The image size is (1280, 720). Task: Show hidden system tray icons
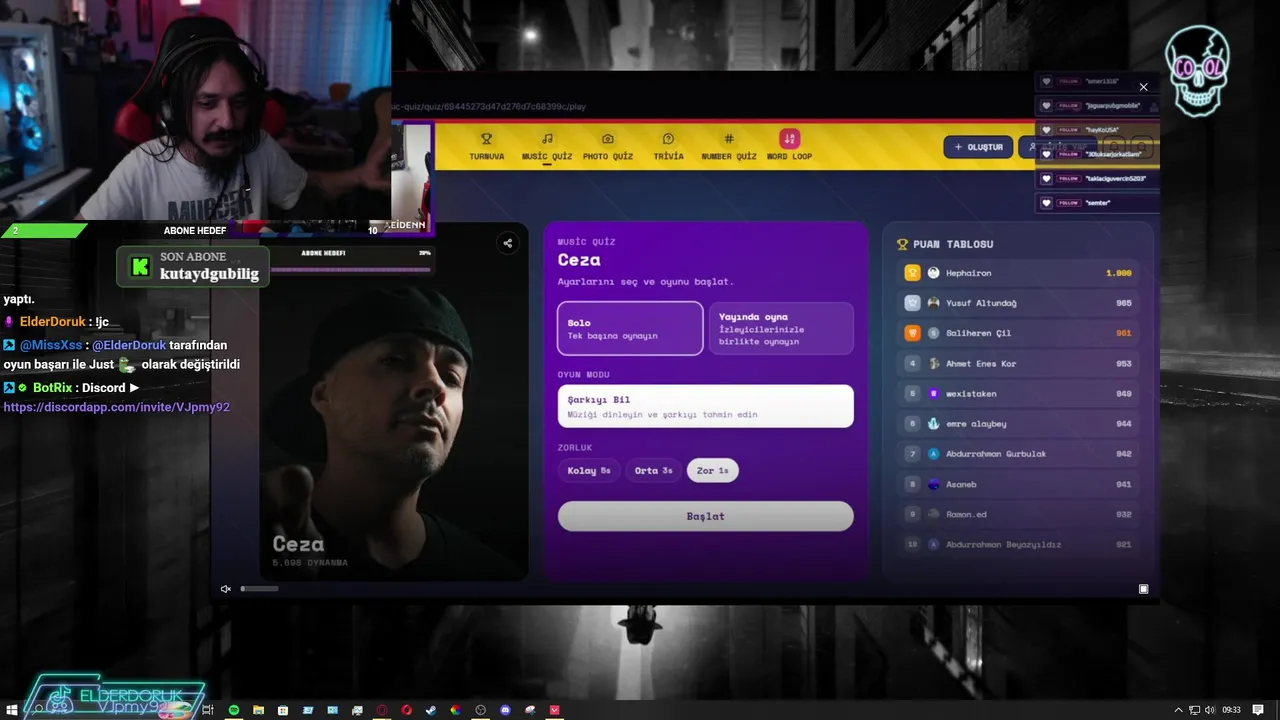pos(1178,710)
